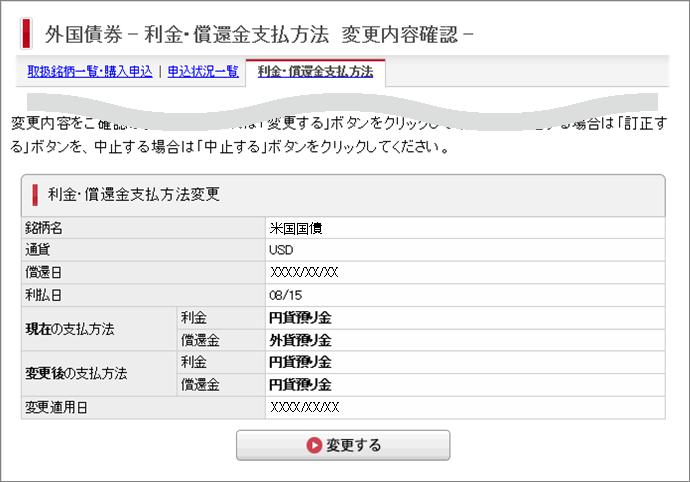
Task: Select the 利金・償還金支払方法 tab
Action: click(315, 72)
